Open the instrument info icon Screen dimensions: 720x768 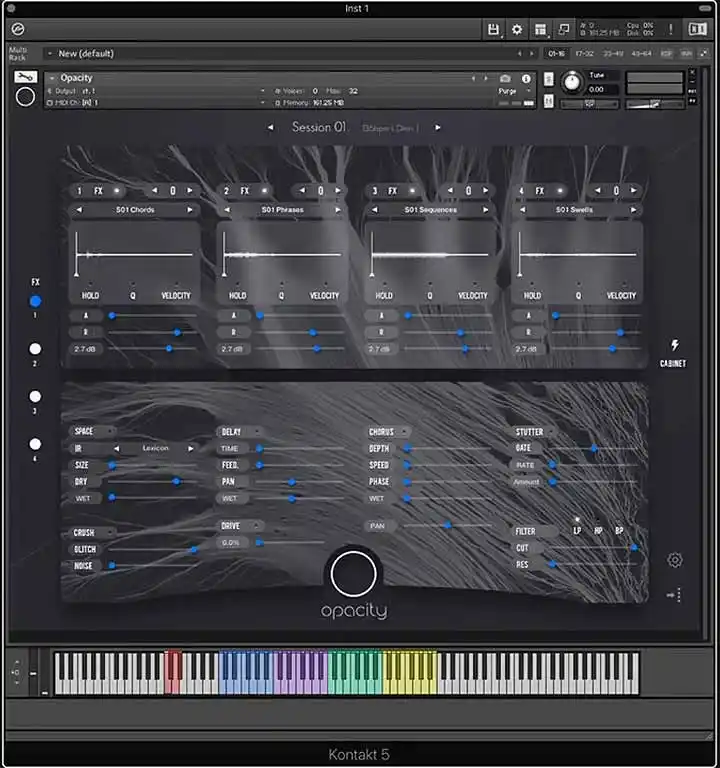526,78
